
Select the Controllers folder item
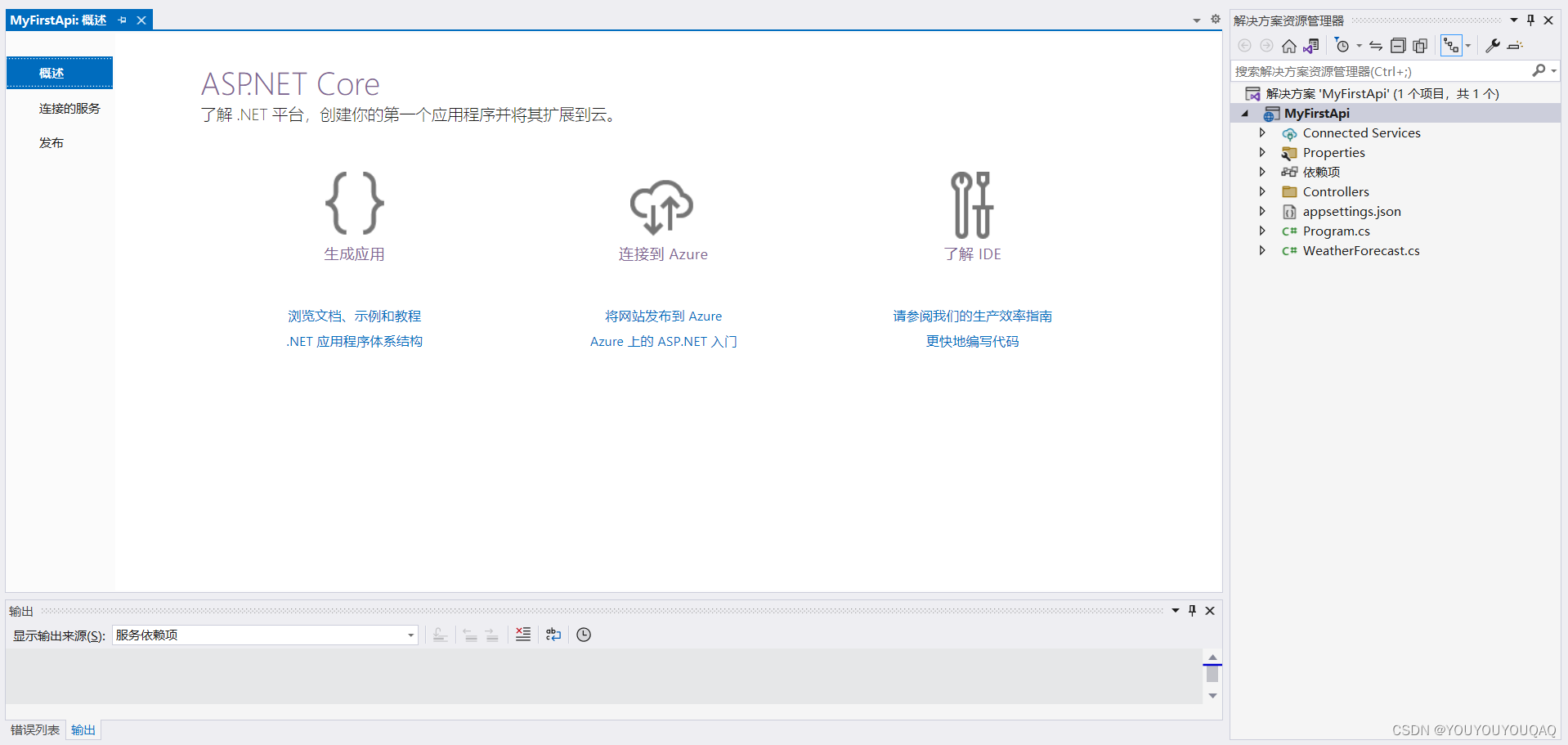click(x=1336, y=191)
